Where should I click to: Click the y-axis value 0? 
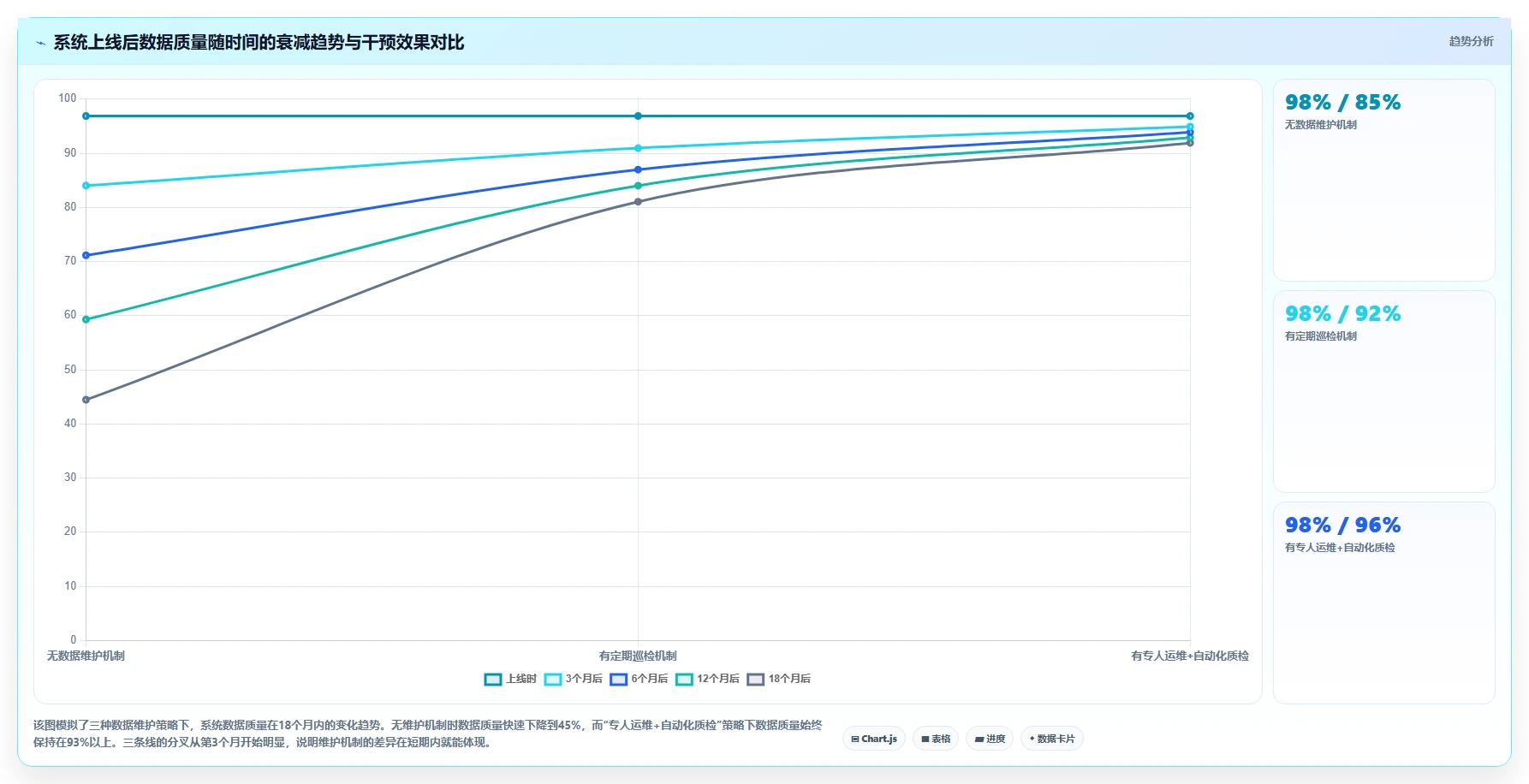tap(74, 640)
